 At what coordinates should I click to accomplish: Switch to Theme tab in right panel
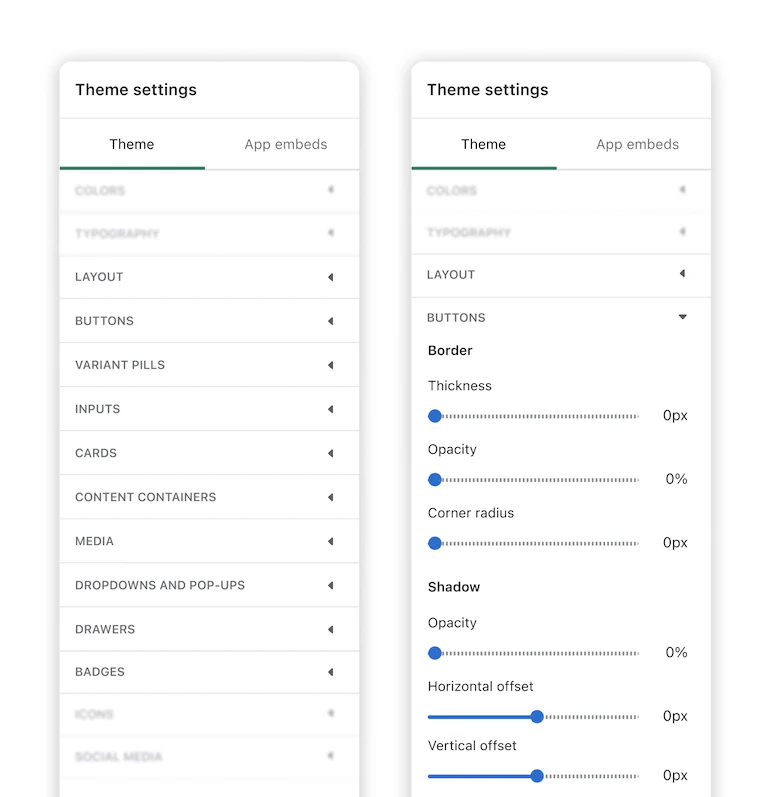pos(483,144)
